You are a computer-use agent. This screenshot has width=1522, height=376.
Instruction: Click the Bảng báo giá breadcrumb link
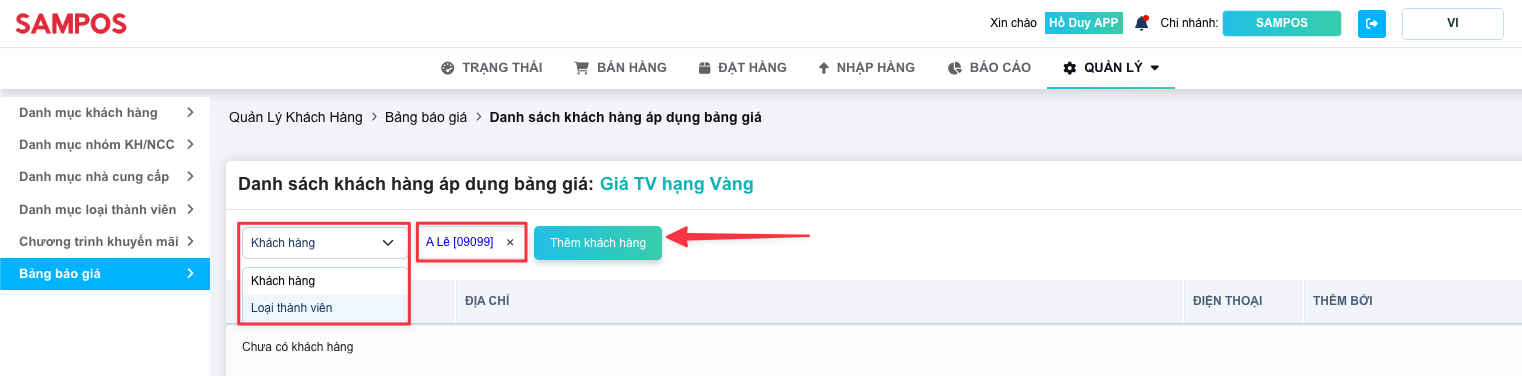[x=426, y=118]
